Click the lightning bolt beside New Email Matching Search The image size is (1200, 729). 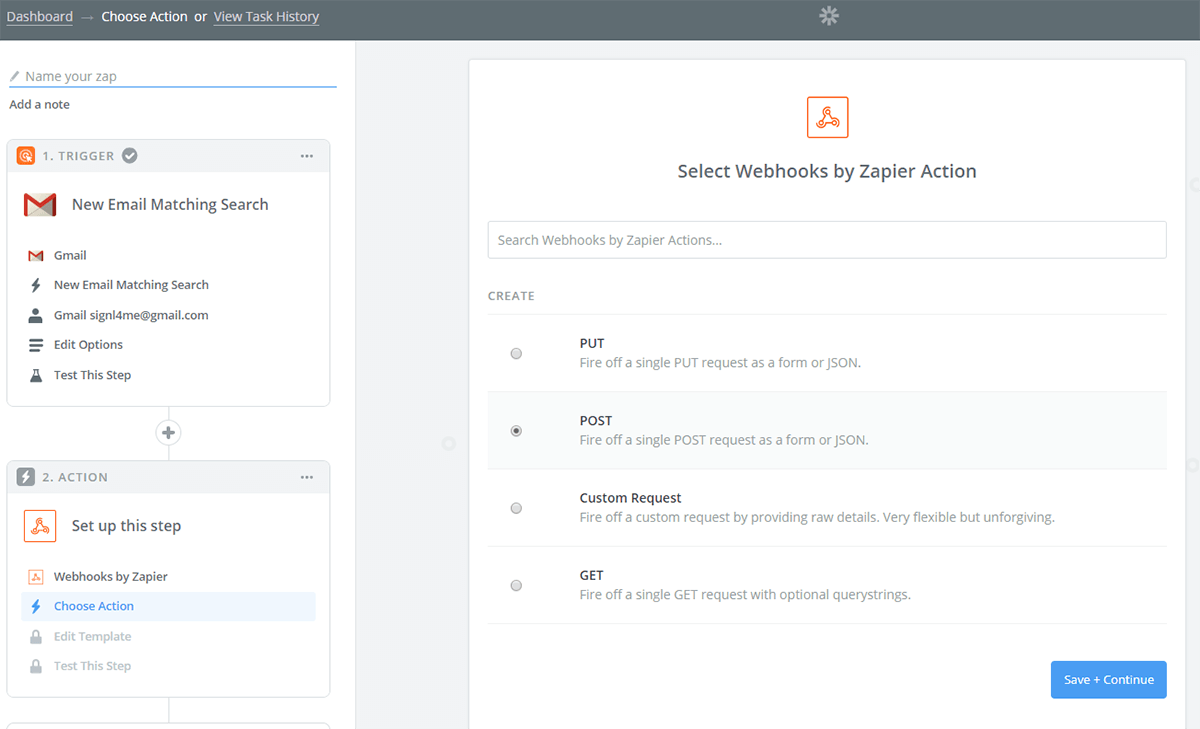click(x=36, y=285)
